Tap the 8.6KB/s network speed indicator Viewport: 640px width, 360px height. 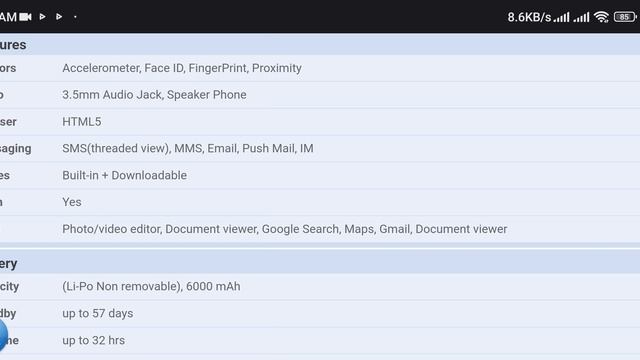pos(529,17)
